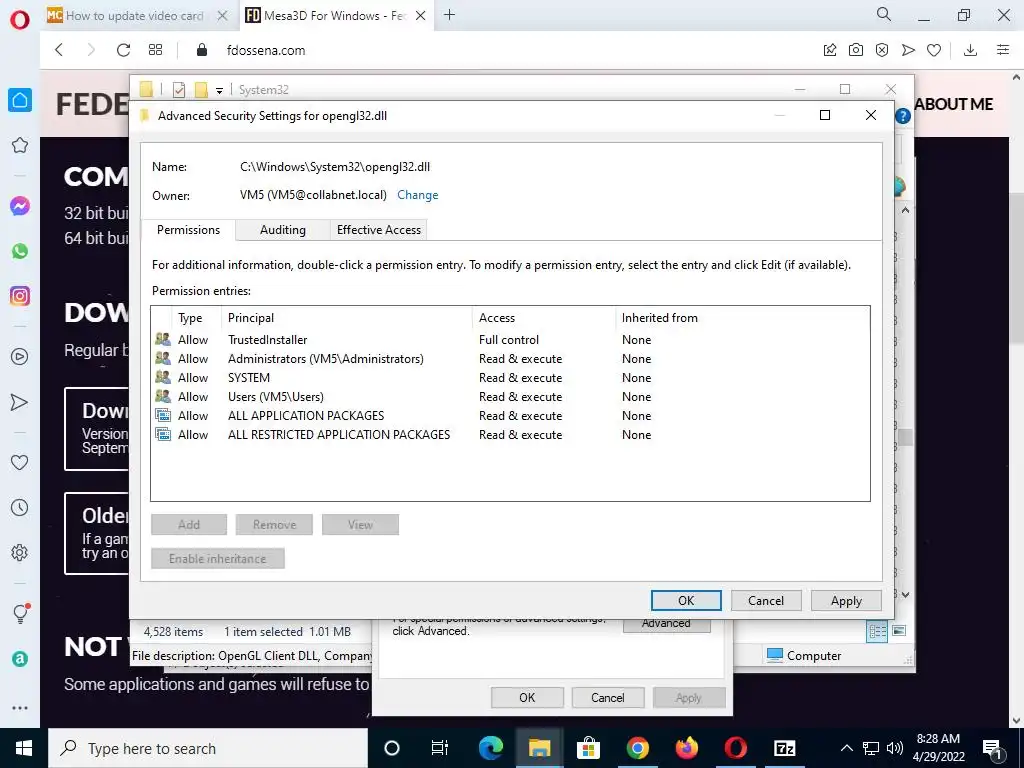Open Firefox from taskbar
Viewport: 1024px width, 768px height.
686,748
